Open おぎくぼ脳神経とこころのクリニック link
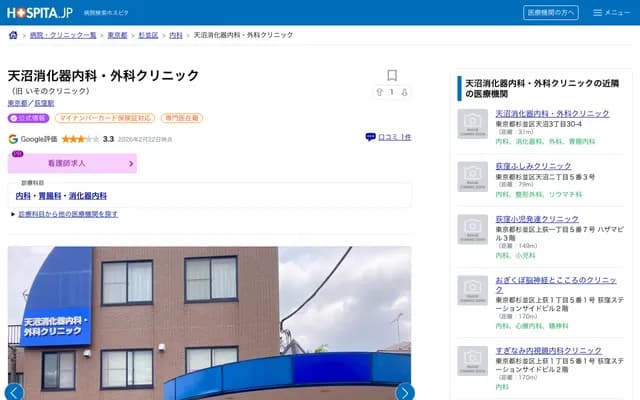Image resolution: width=640 pixels, height=400 pixels. [x=556, y=285]
